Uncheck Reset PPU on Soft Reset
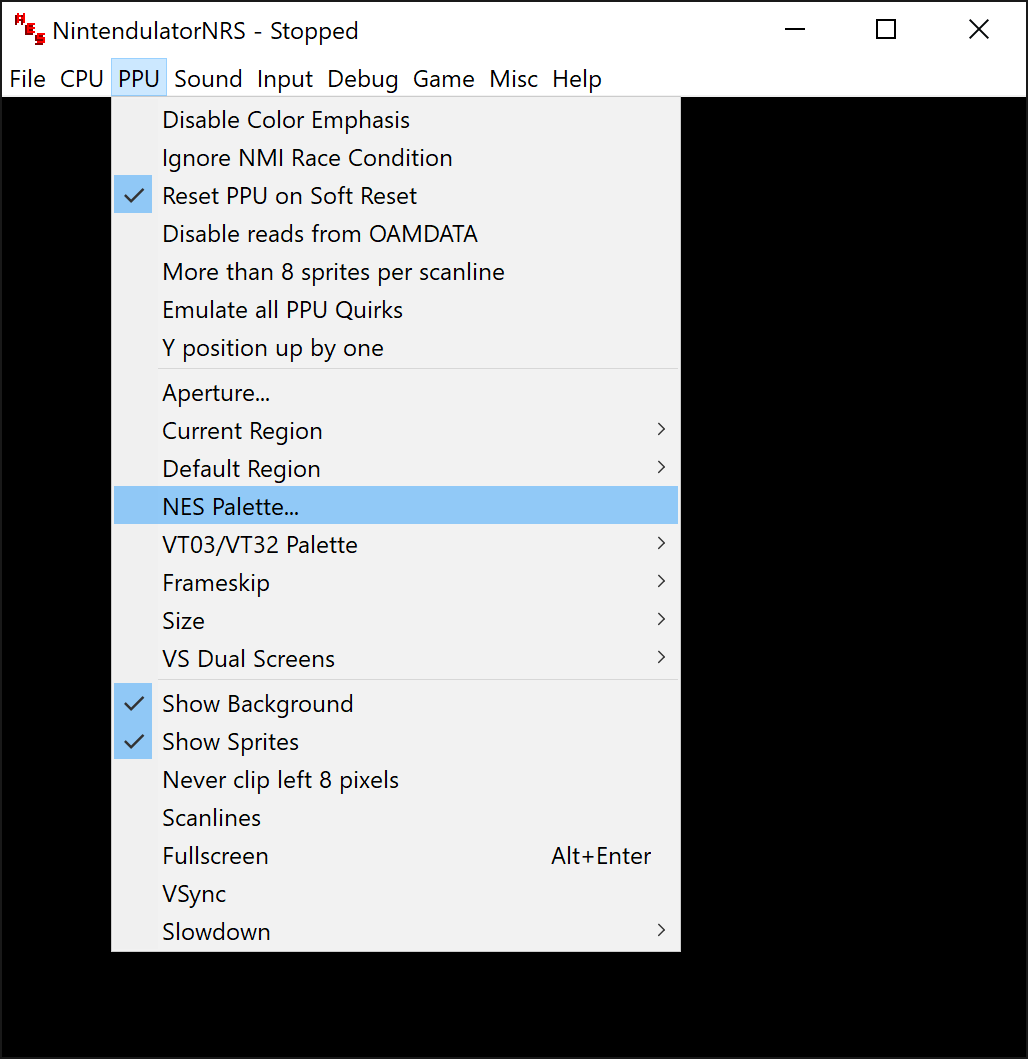This screenshot has height=1059, width=1028. click(x=396, y=196)
